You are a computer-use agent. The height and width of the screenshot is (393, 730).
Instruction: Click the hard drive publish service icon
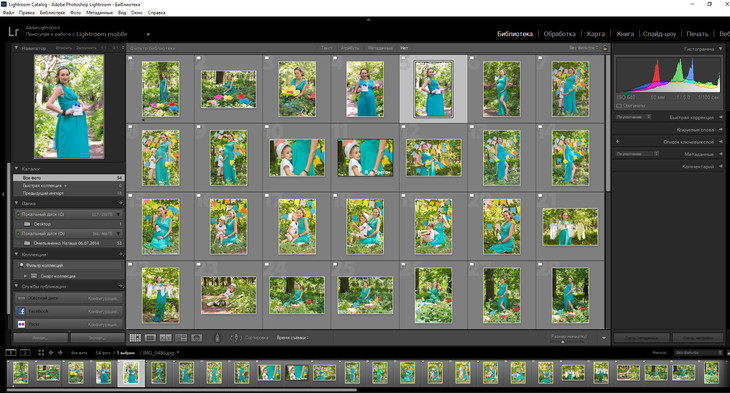(x=21, y=298)
